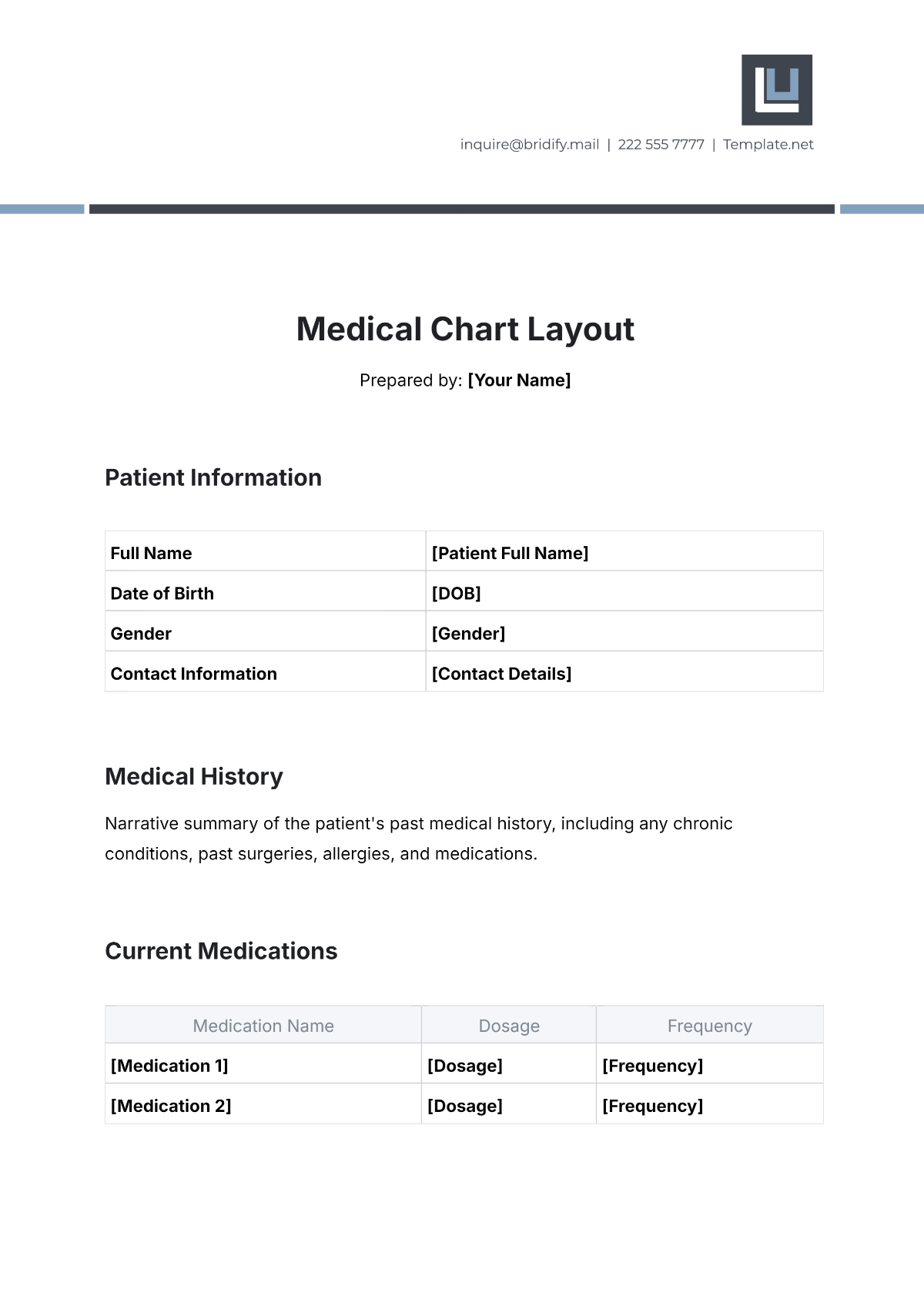Click the Medical History narrative paragraph

tap(418, 839)
